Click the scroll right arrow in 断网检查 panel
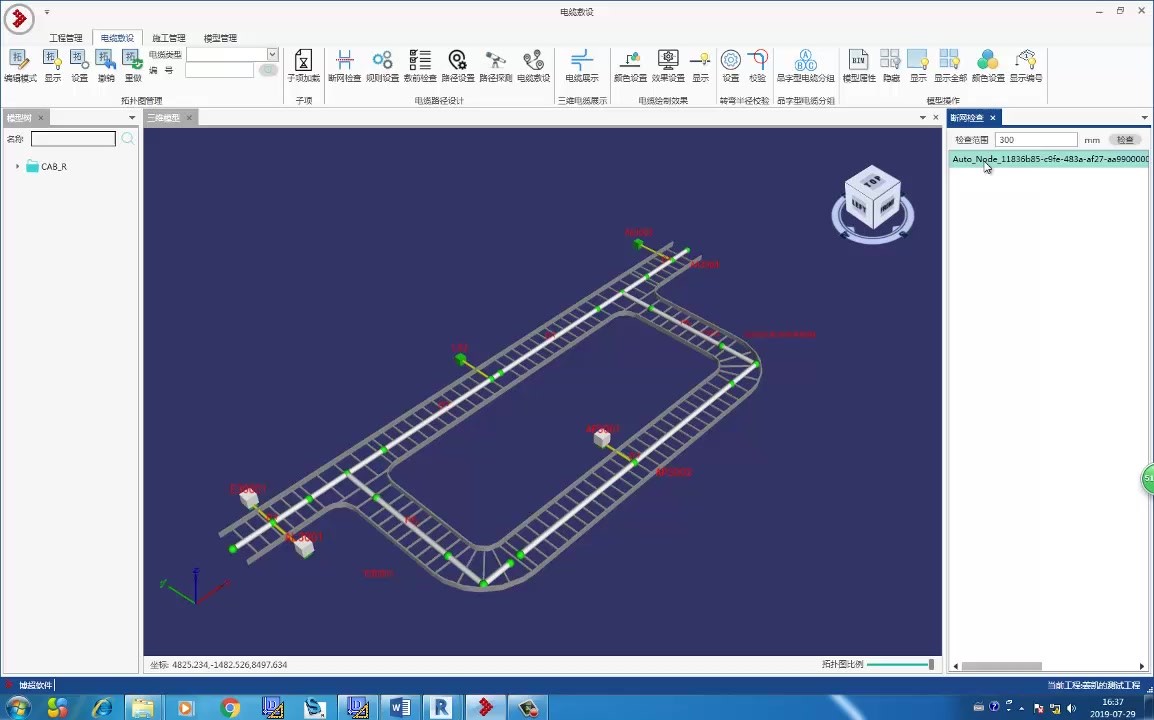Viewport: 1154px width, 720px height. coord(1142,666)
